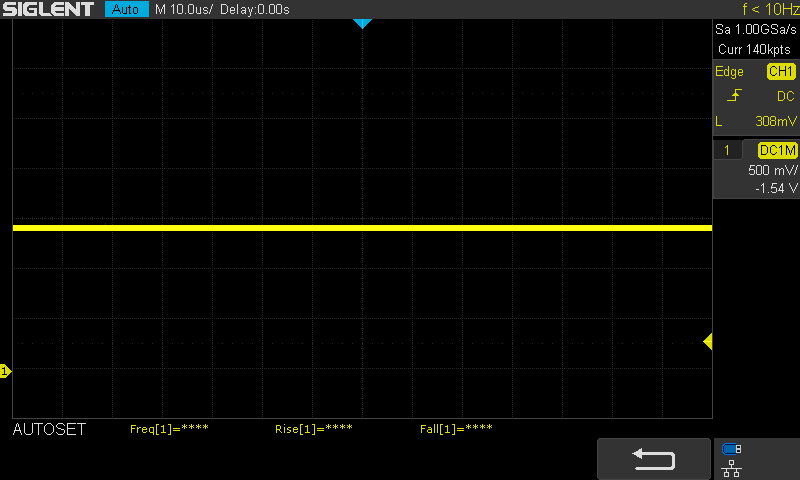800x480 pixels.
Task: Click the yellow trigger level arrow
Action: click(x=708, y=341)
